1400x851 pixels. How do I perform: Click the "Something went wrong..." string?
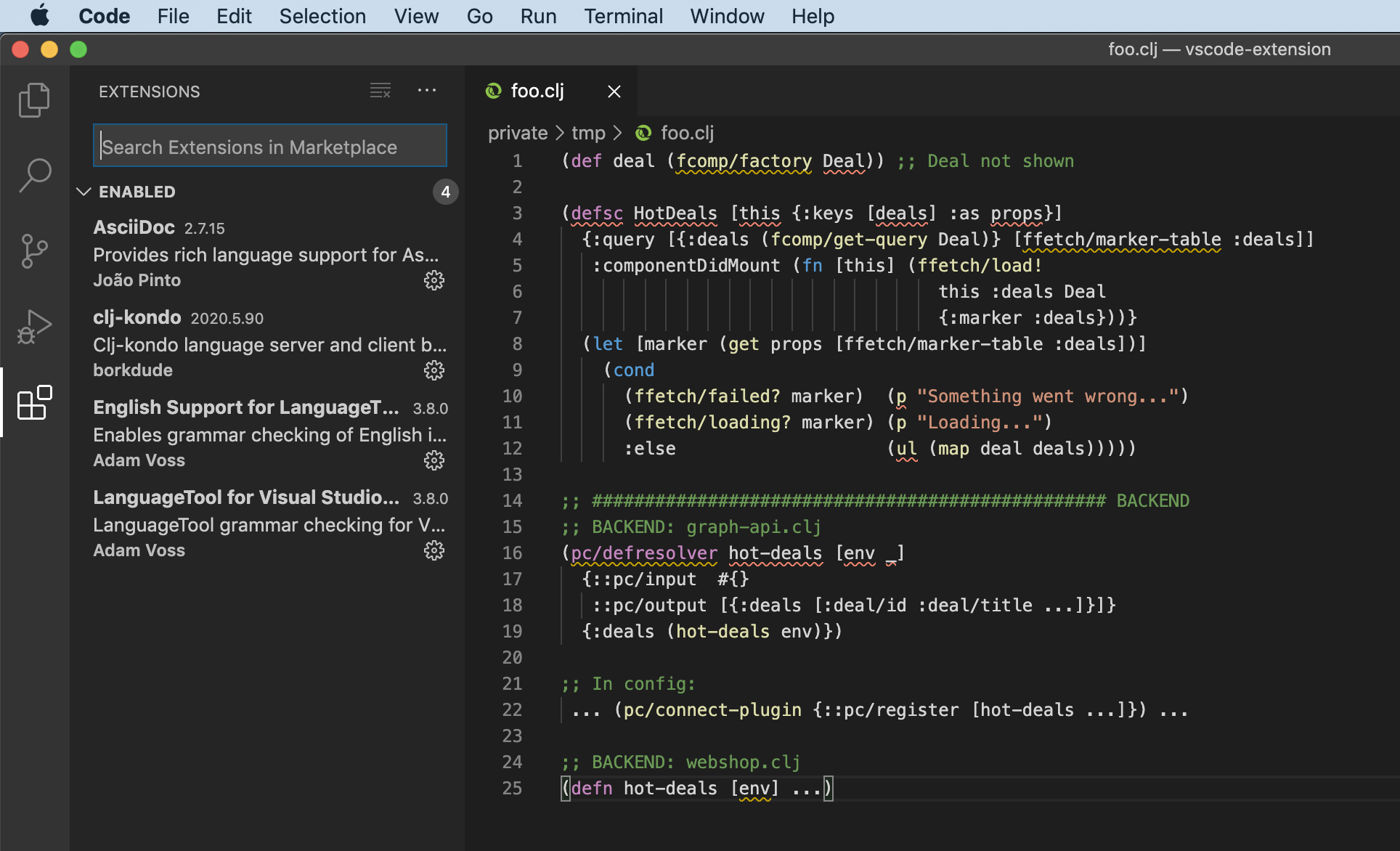click(1048, 396)
